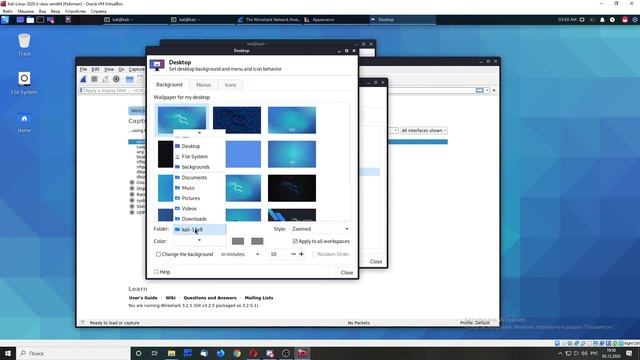Open Cortana circle icon on Windows taskbar
Viewport: 640px width, 360px height.
click(x=138, y=353)
